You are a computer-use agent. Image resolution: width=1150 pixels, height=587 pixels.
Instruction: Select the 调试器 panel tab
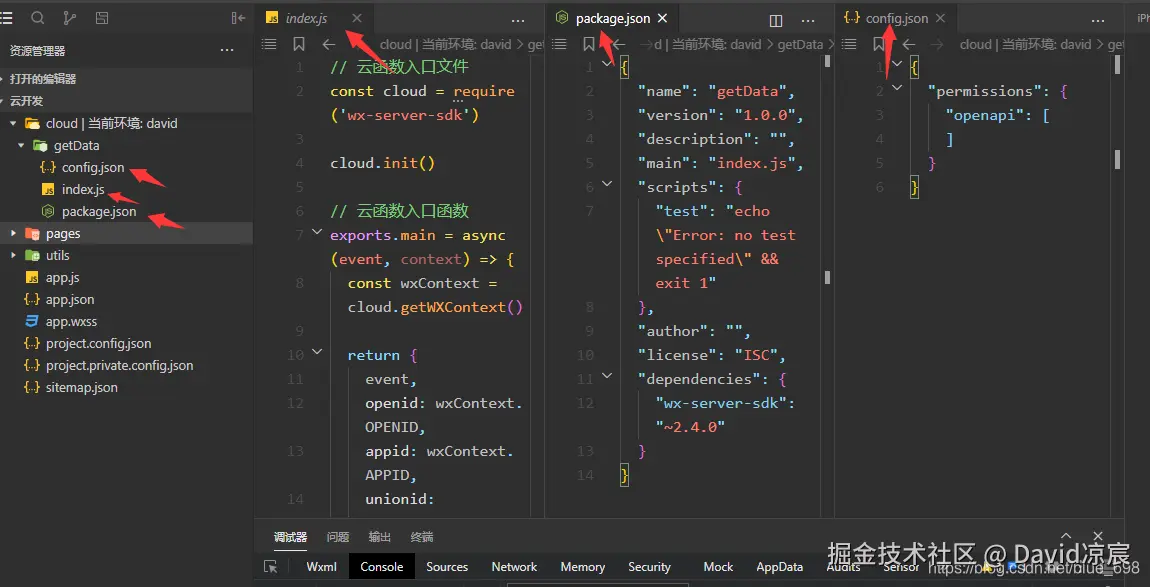290,537
